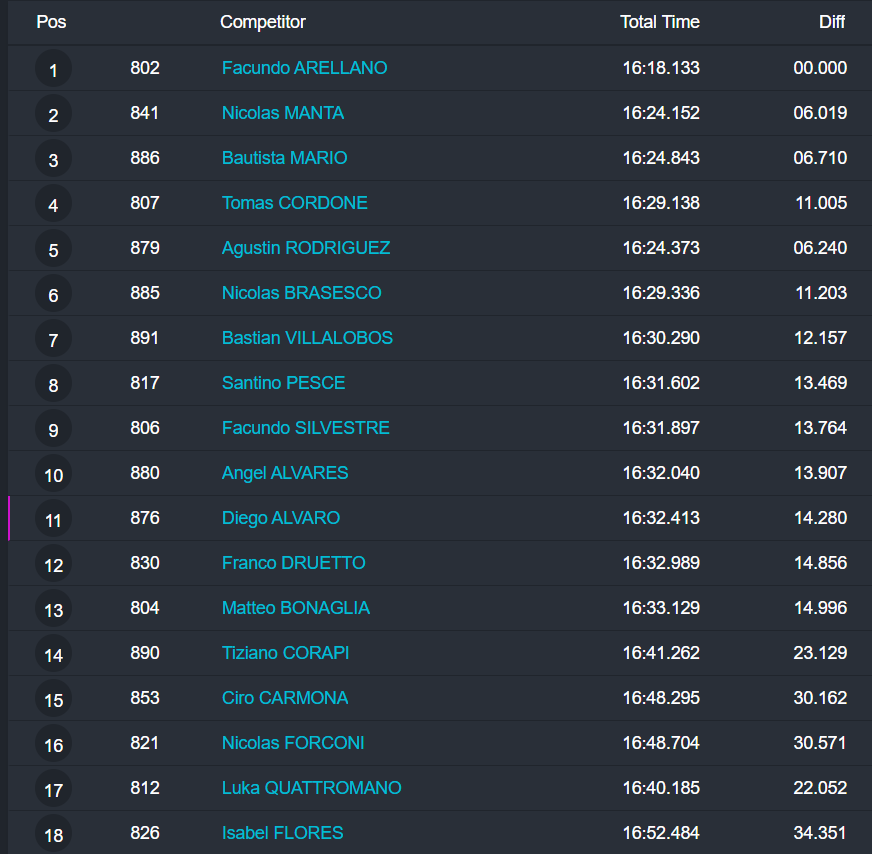This screenshot has width=872, height=854.
Task: Click the position 11 circle badge
Action: [x=53, y=519]
